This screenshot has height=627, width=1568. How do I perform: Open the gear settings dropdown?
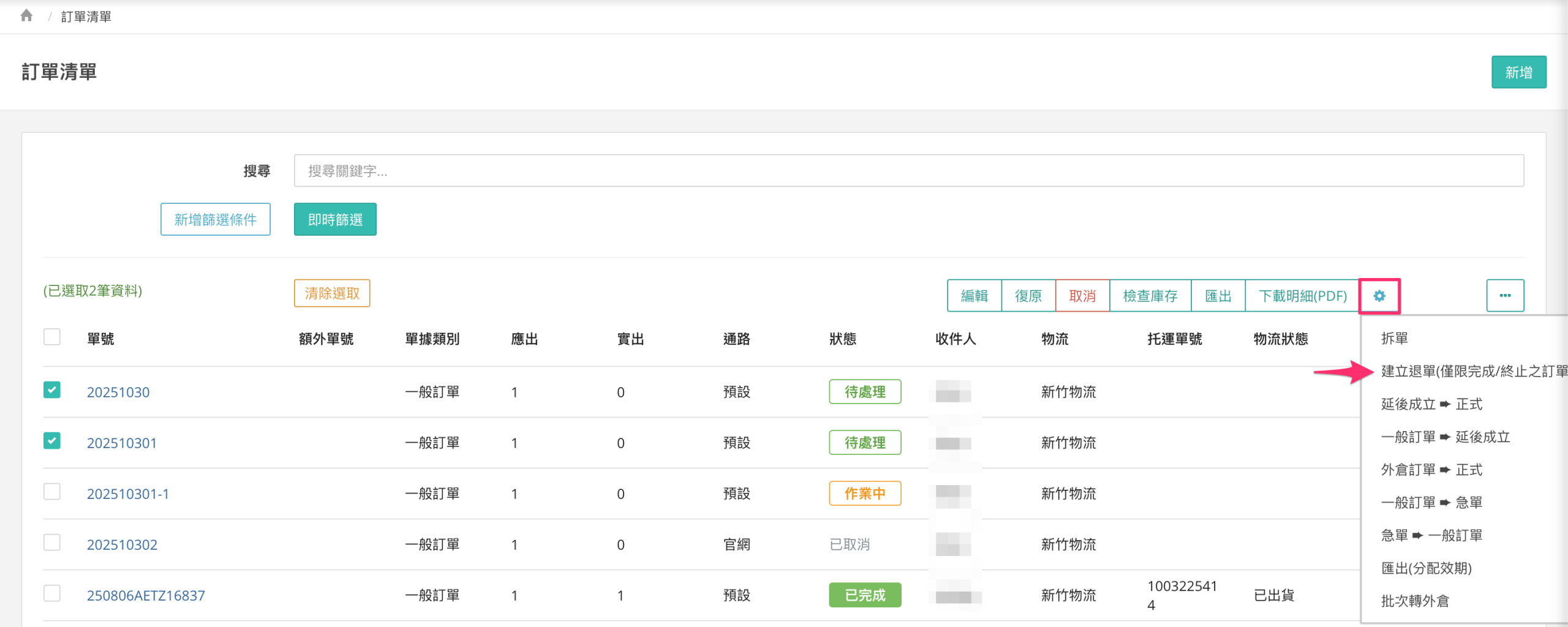click(1379, 296)
